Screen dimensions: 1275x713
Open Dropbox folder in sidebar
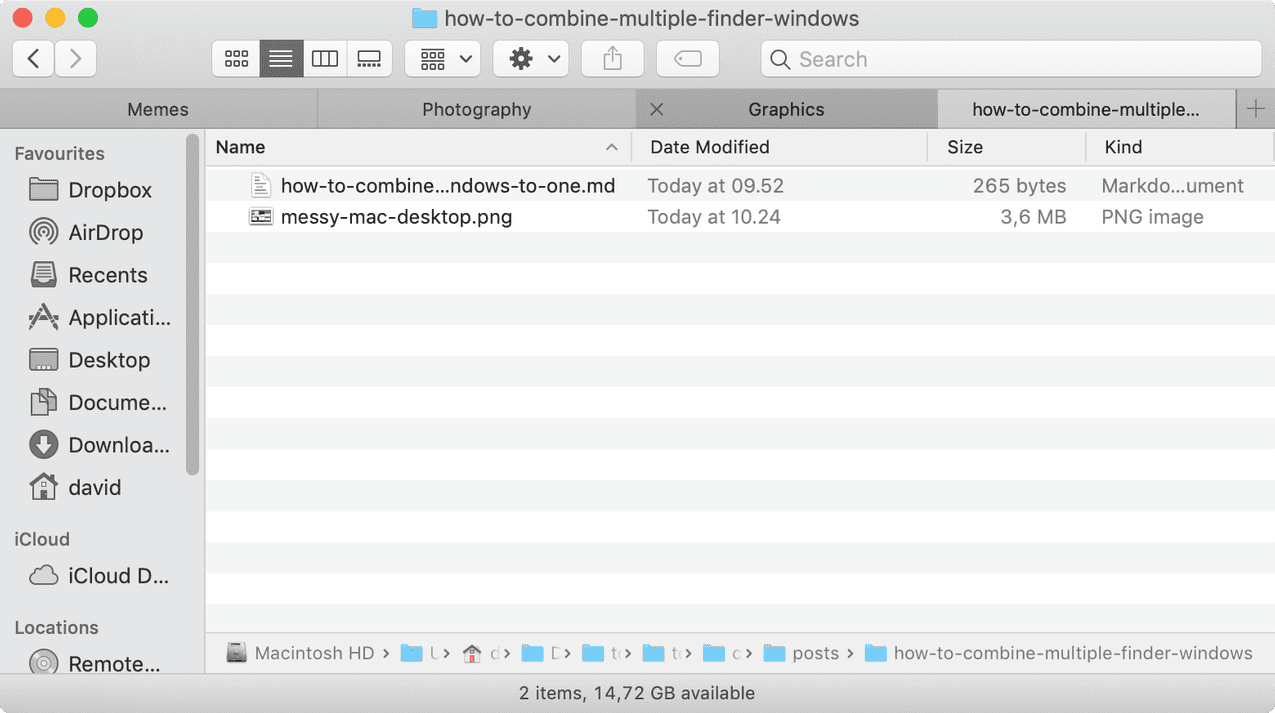click(109, 190)
